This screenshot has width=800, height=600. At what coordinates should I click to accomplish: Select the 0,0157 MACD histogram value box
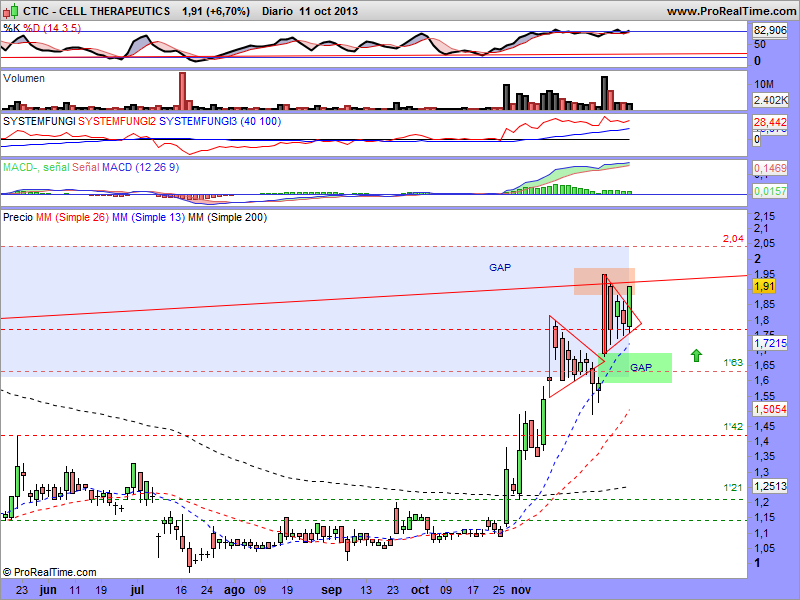tap(770, 191)
